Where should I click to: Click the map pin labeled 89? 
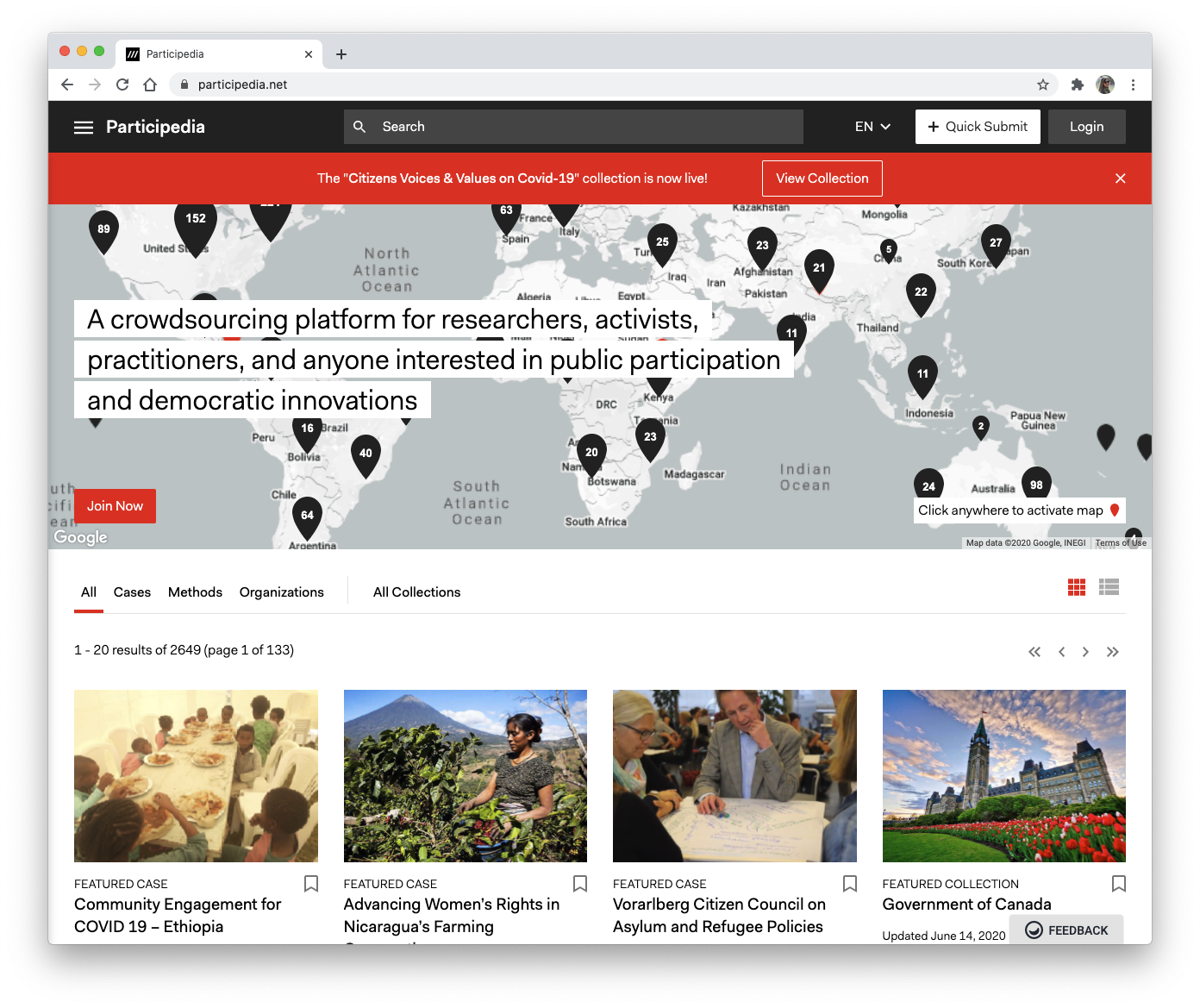click(x=103, y=231)
